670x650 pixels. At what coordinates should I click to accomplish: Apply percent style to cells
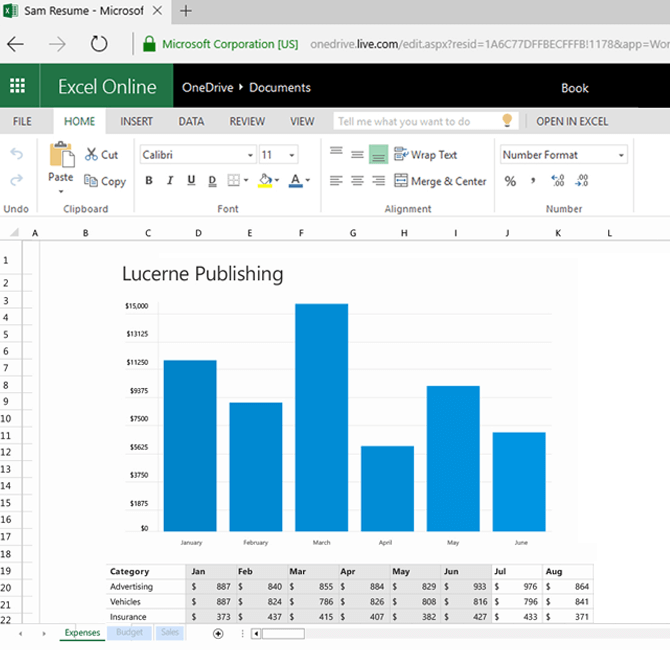pos(510,181)
